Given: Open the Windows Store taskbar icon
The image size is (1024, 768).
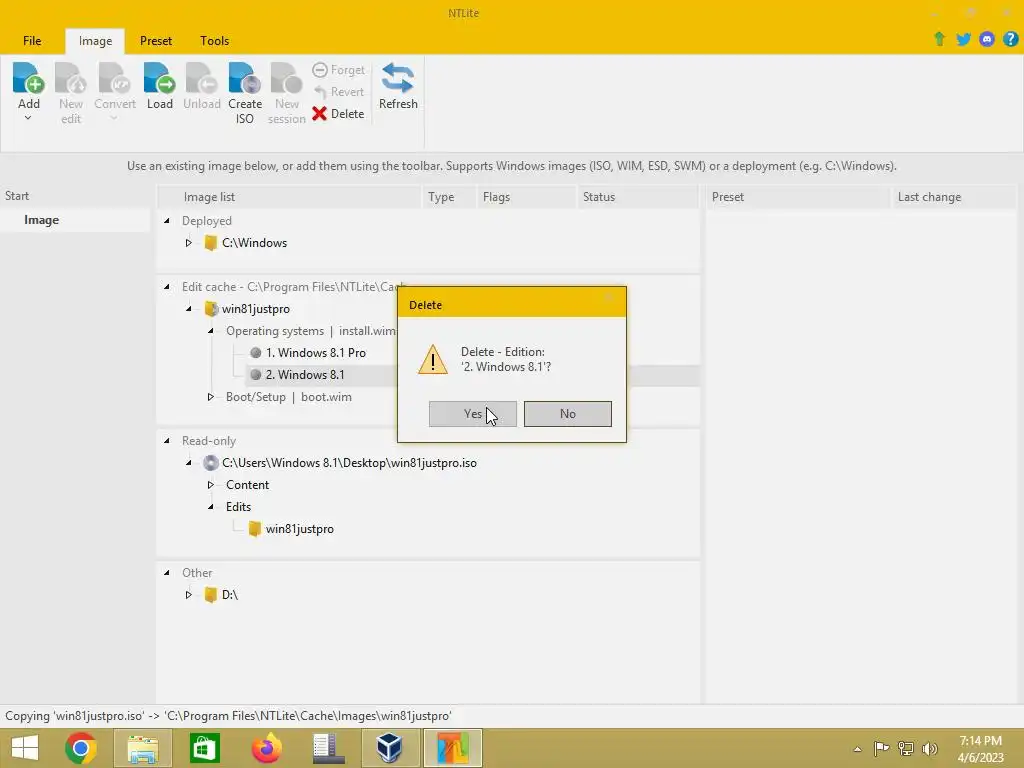Looking at the screenshot, I should pyautogui.click(x=204, y=748).
